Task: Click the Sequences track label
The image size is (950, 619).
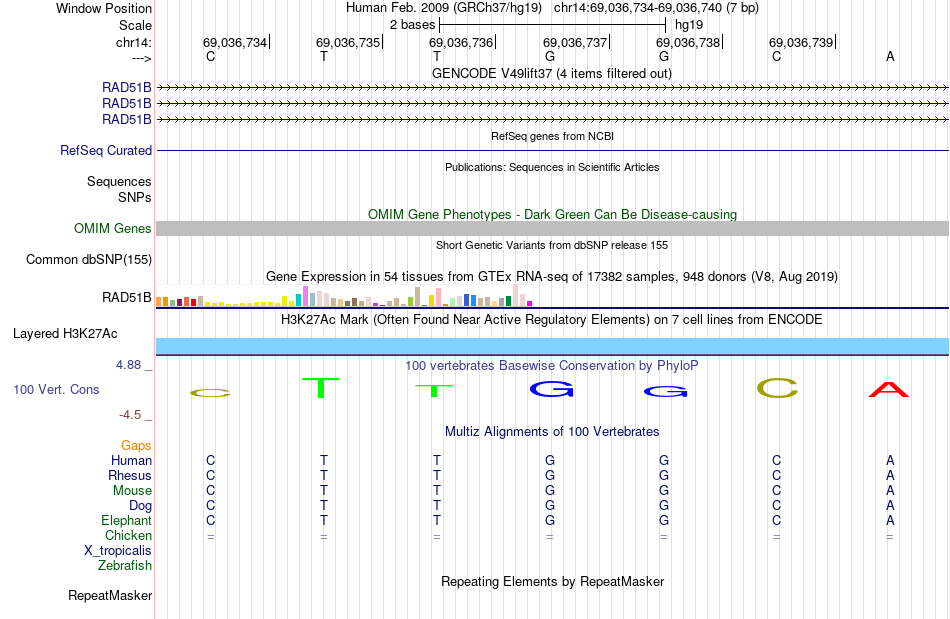Action: [x=119, y=181]
